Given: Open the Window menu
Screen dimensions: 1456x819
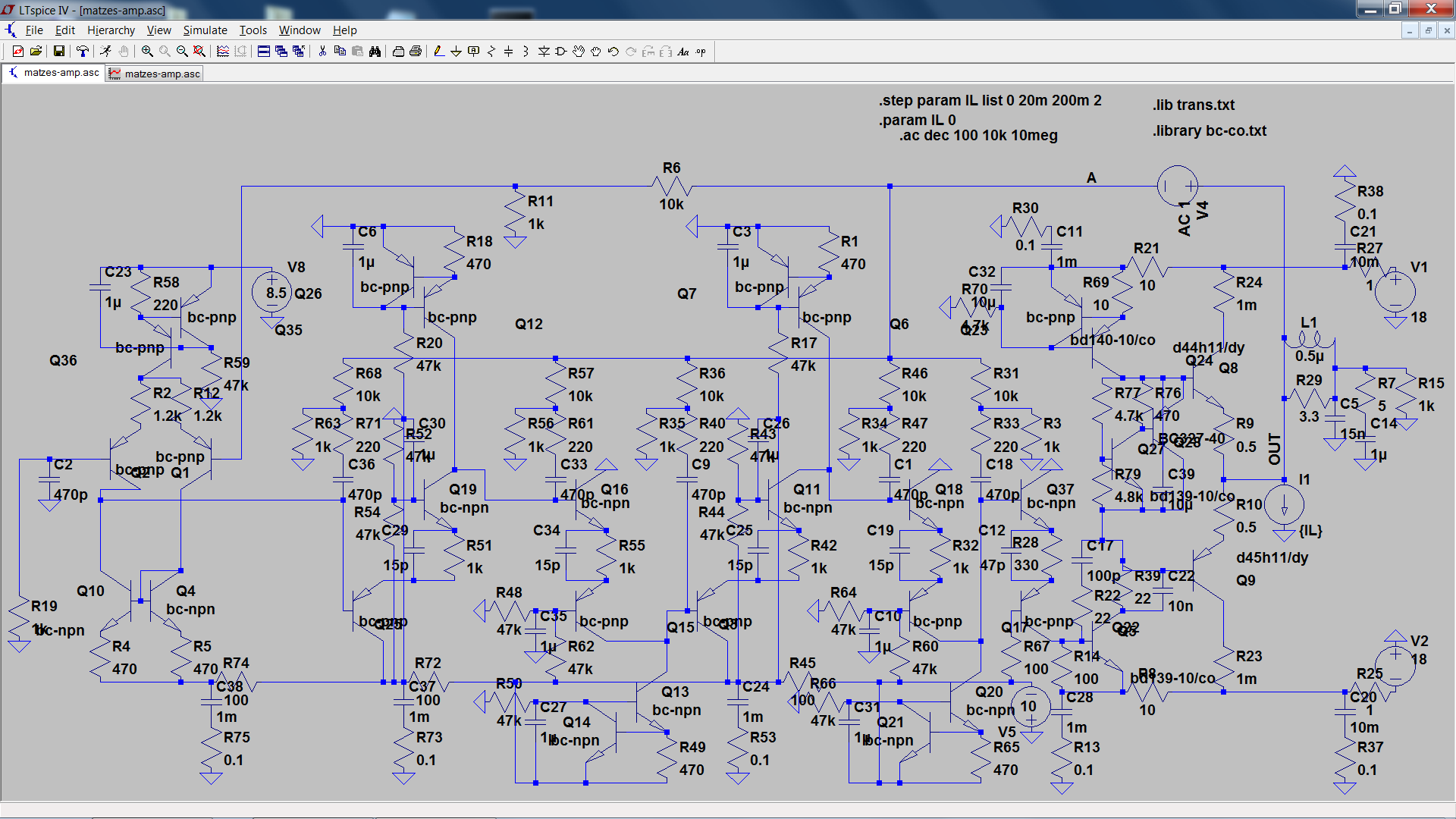Looking at the screenshot, I should pyautogui.click(x=300, y=30).
